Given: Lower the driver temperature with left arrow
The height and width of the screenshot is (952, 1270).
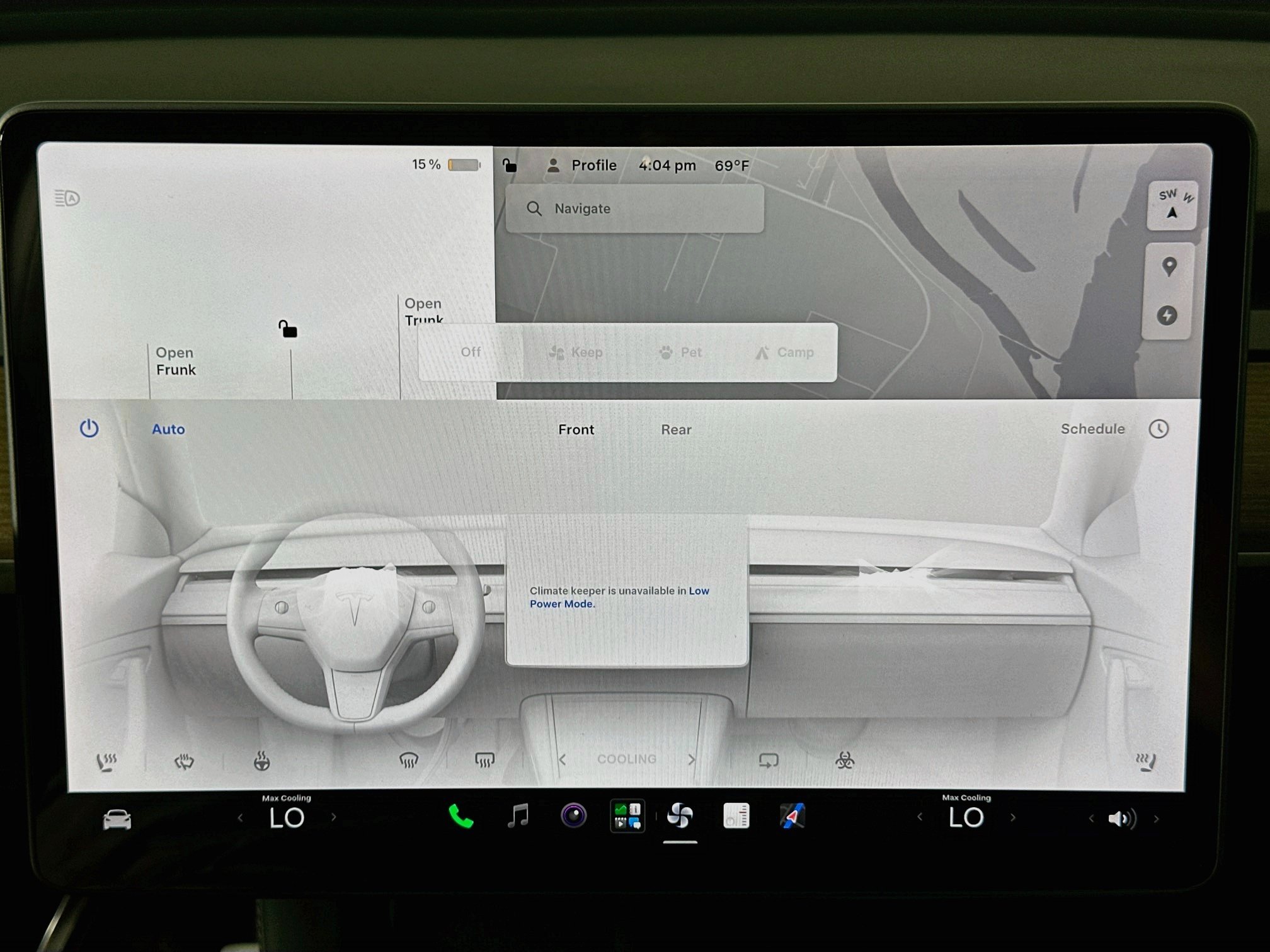Looking at the screenshot, I should coord(240,818).
